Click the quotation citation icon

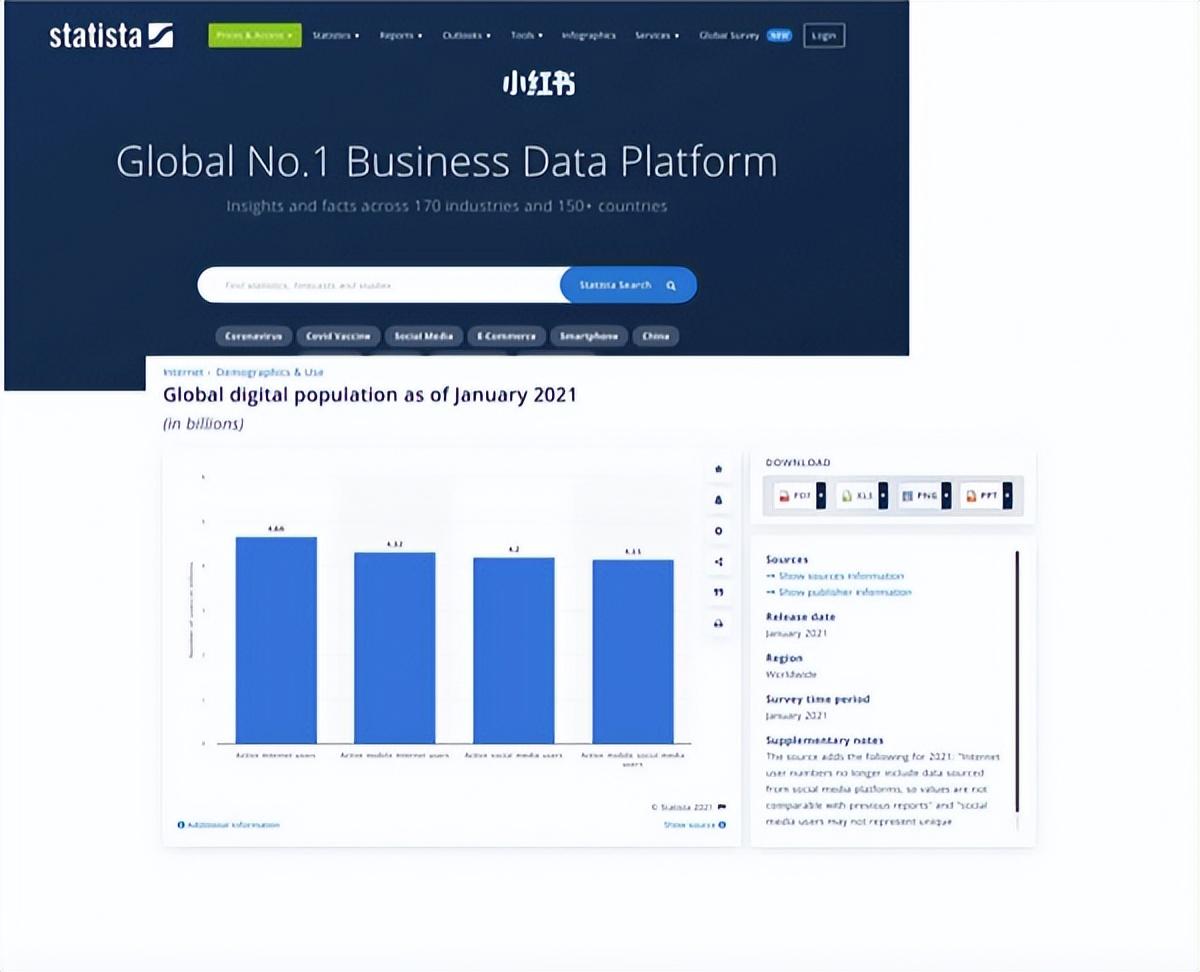[x=718, y=593]
